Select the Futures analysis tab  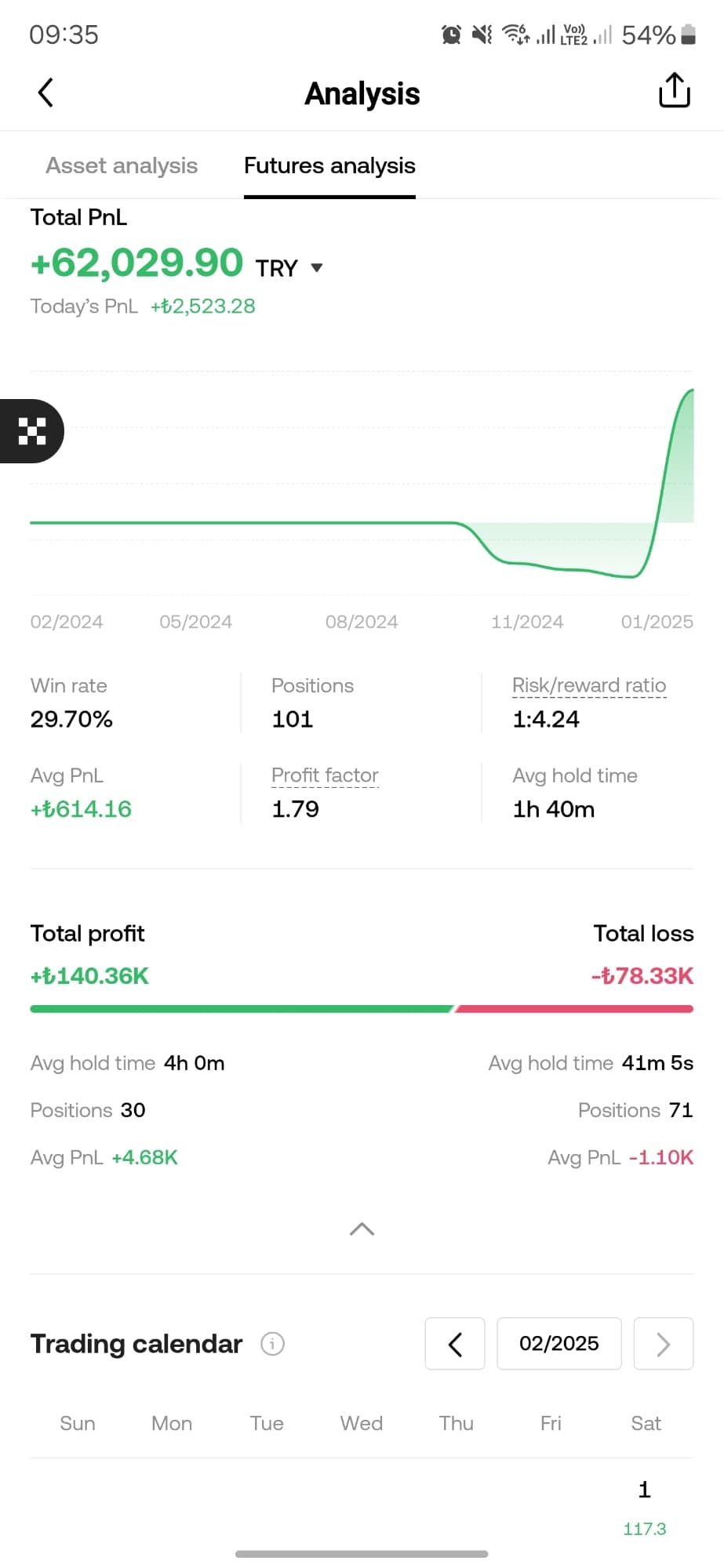329,166
